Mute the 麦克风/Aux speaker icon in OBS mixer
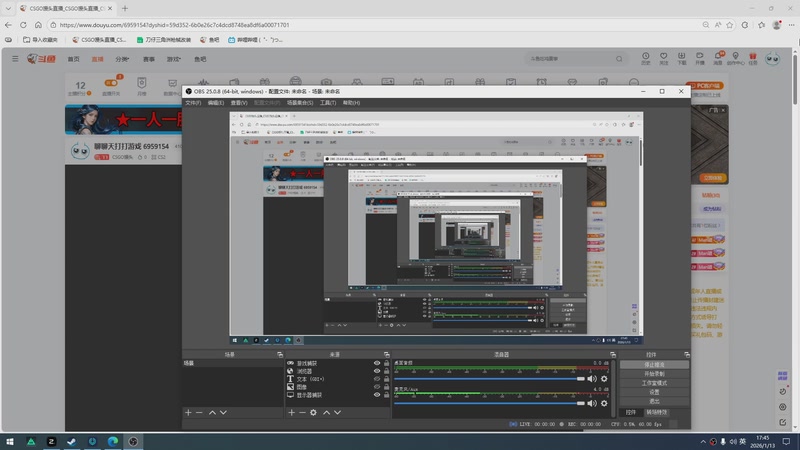800x450 pixels. click(x=592, y=403)
